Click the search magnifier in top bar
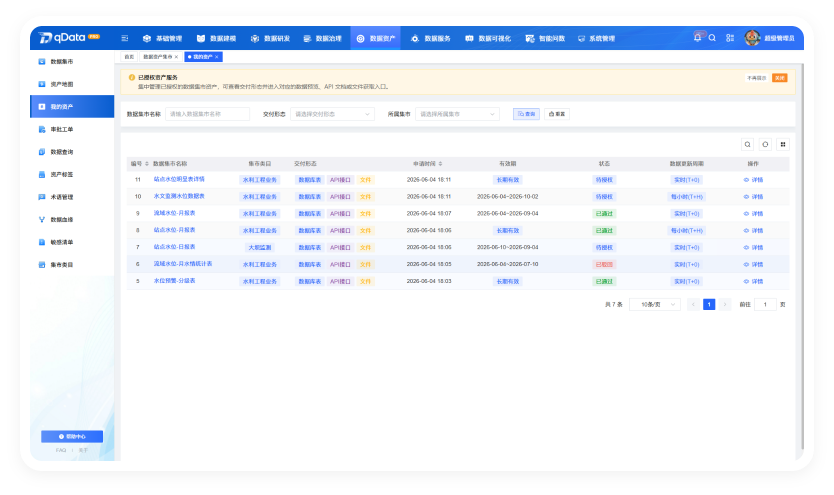The image size is (834, 495). coord(712,38)
